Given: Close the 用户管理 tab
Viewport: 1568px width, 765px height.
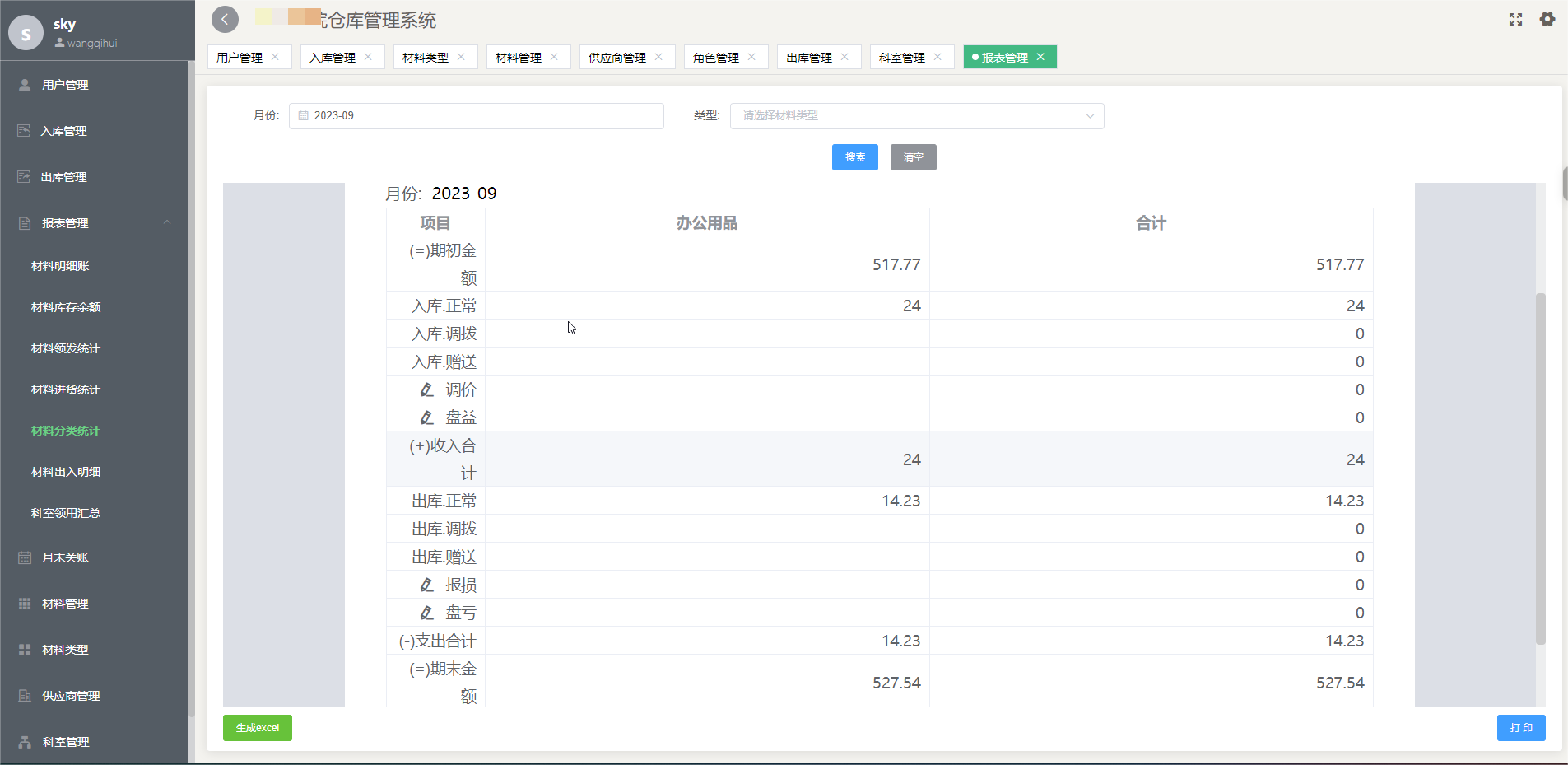Looking at the screenshot, I should click(275, 57).
